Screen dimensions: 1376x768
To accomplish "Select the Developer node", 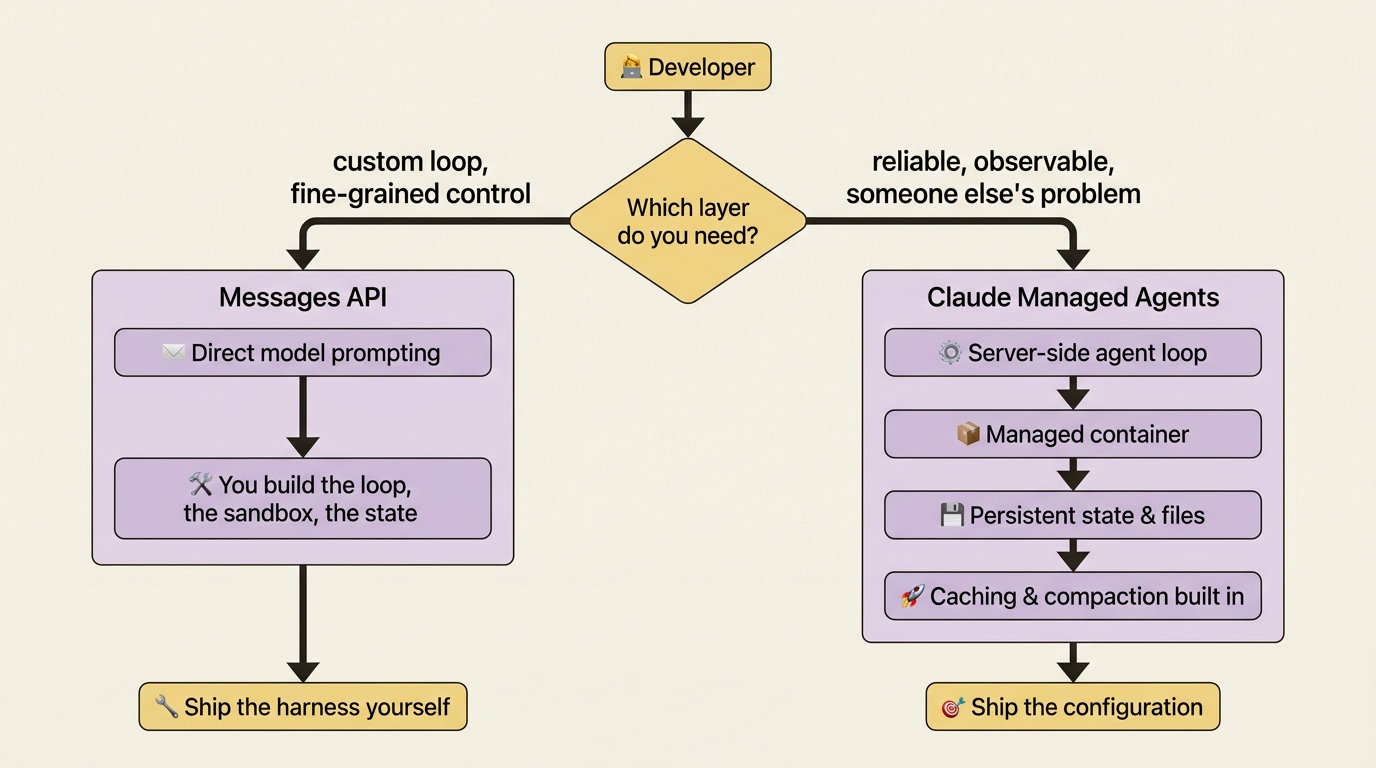I will tap(688, 67).
